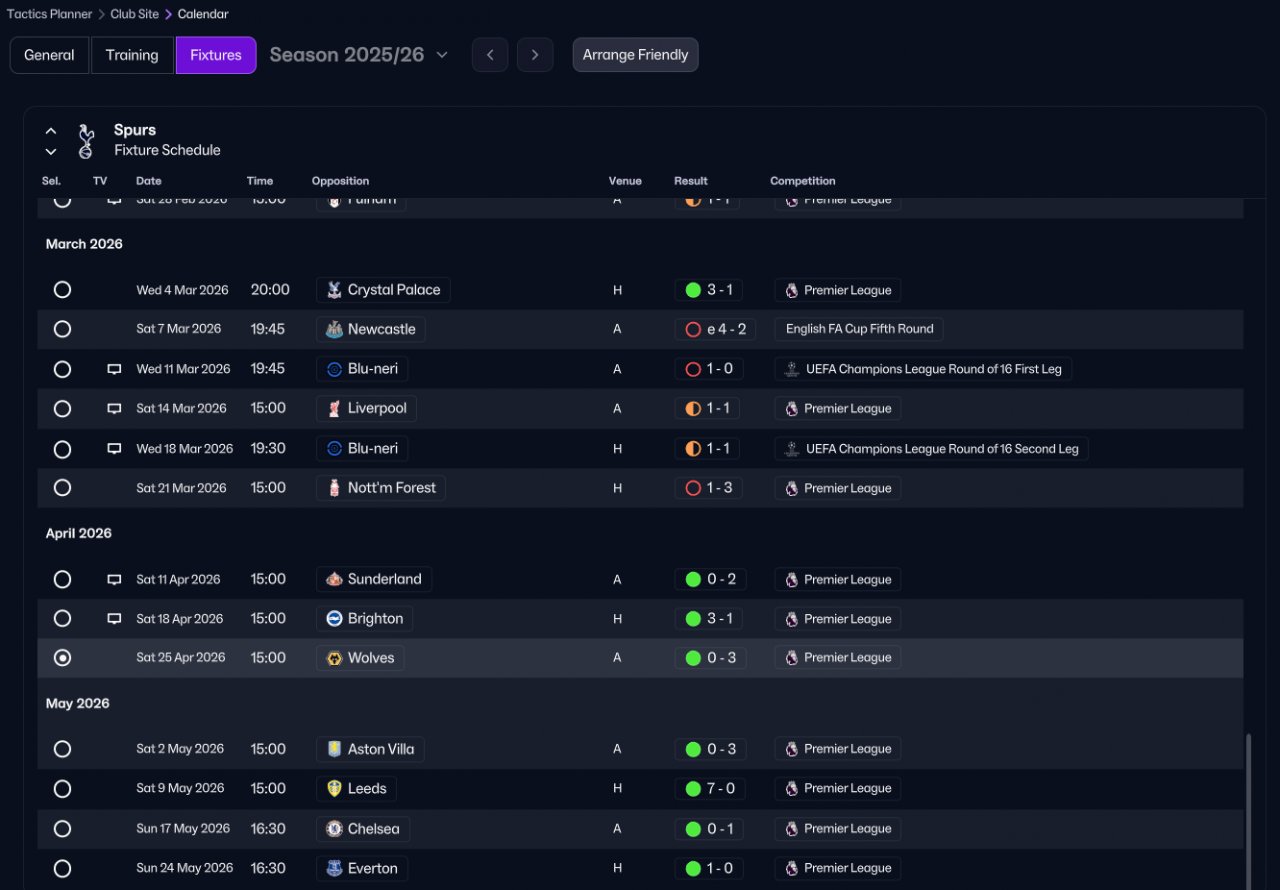Screen dimensions: 1280x890
Task: Select the Aston Villa fixture radio button
Action: (x=62, y=749)
